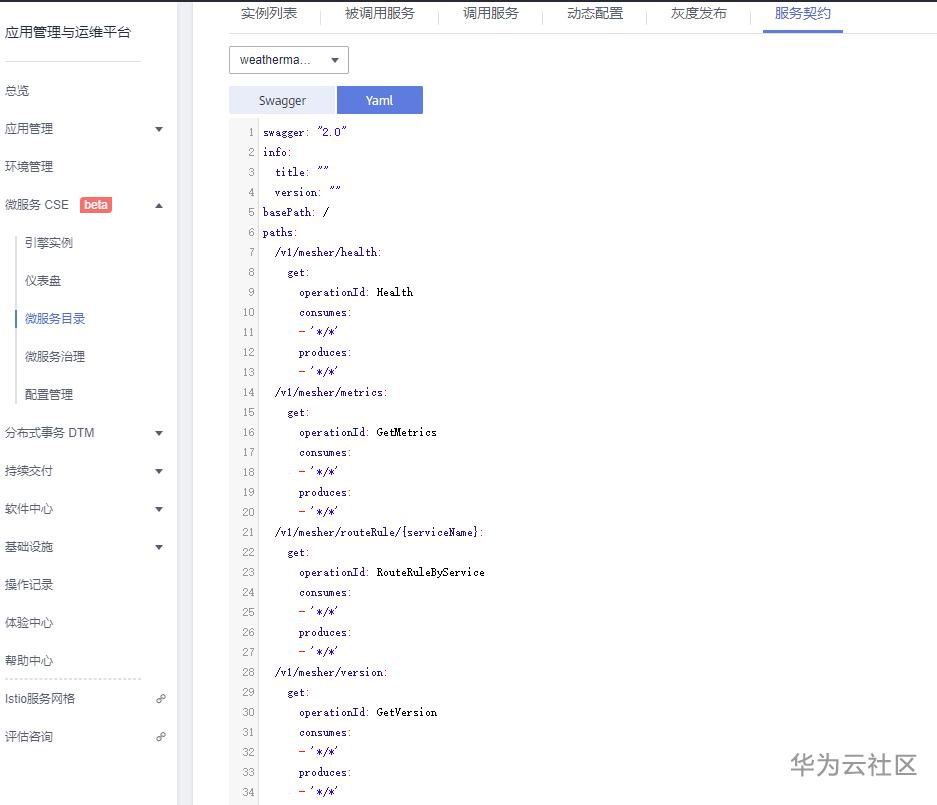Viewport: 937px width, 805px height.
Task: Open the 动态配置 tab
Action: (x=595, y=13)
